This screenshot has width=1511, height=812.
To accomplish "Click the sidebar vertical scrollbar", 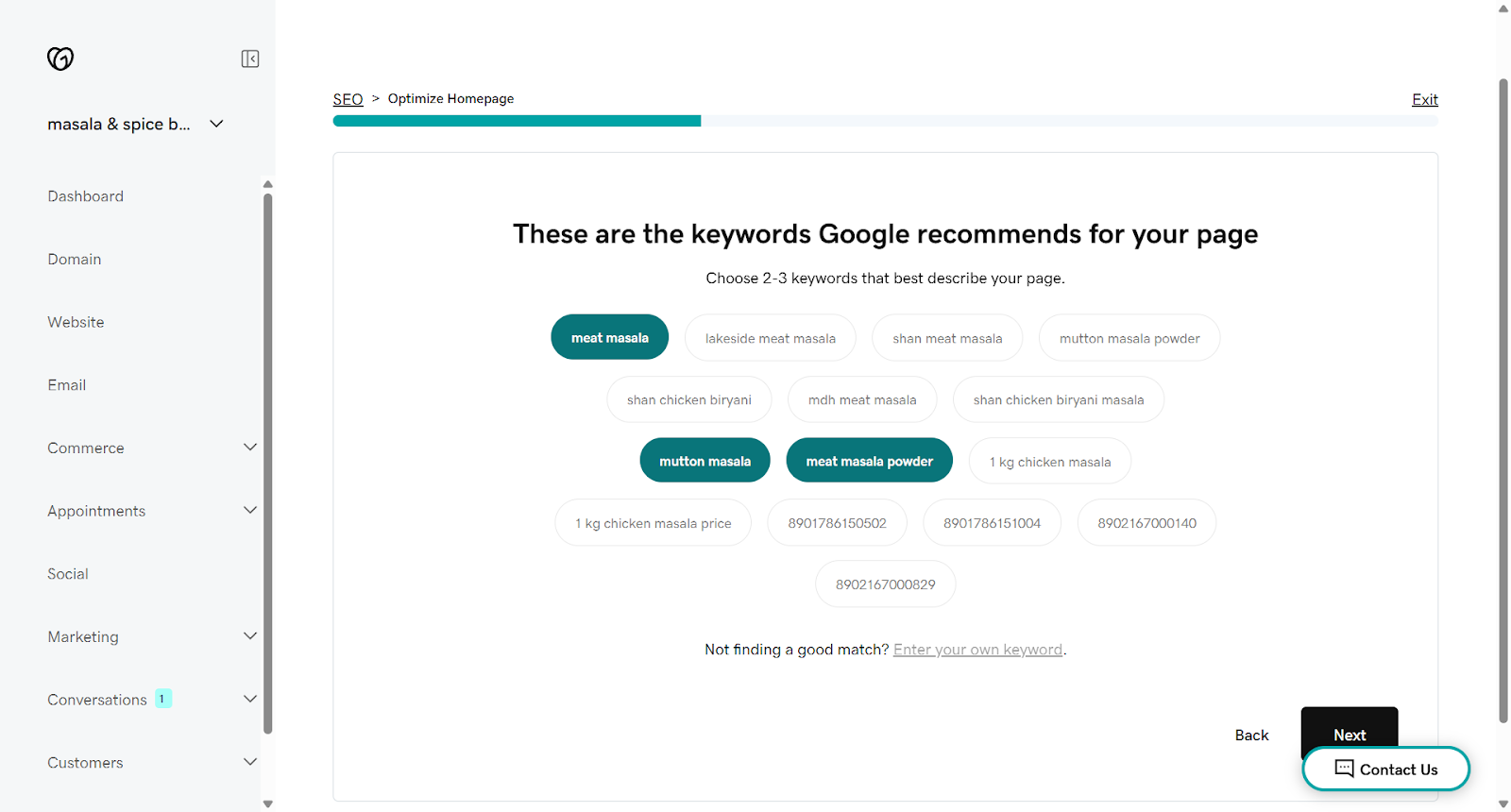I will pos(268,463).
